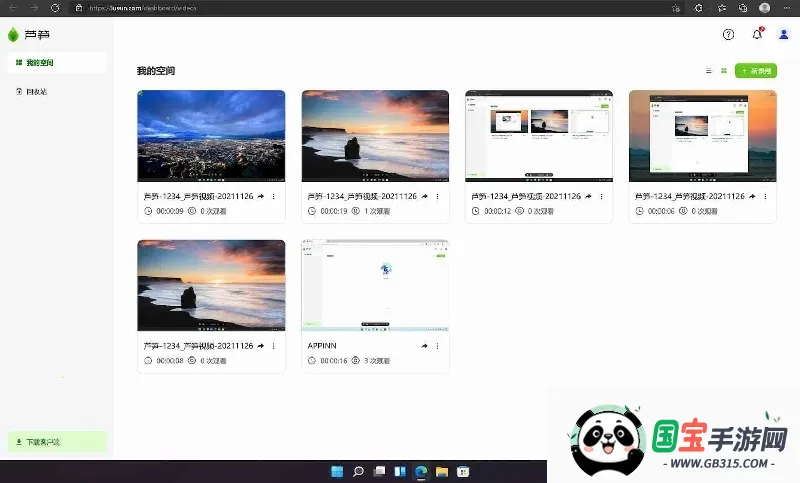
Task: Switch to grid view layout
Action: [x=723, y=71]
